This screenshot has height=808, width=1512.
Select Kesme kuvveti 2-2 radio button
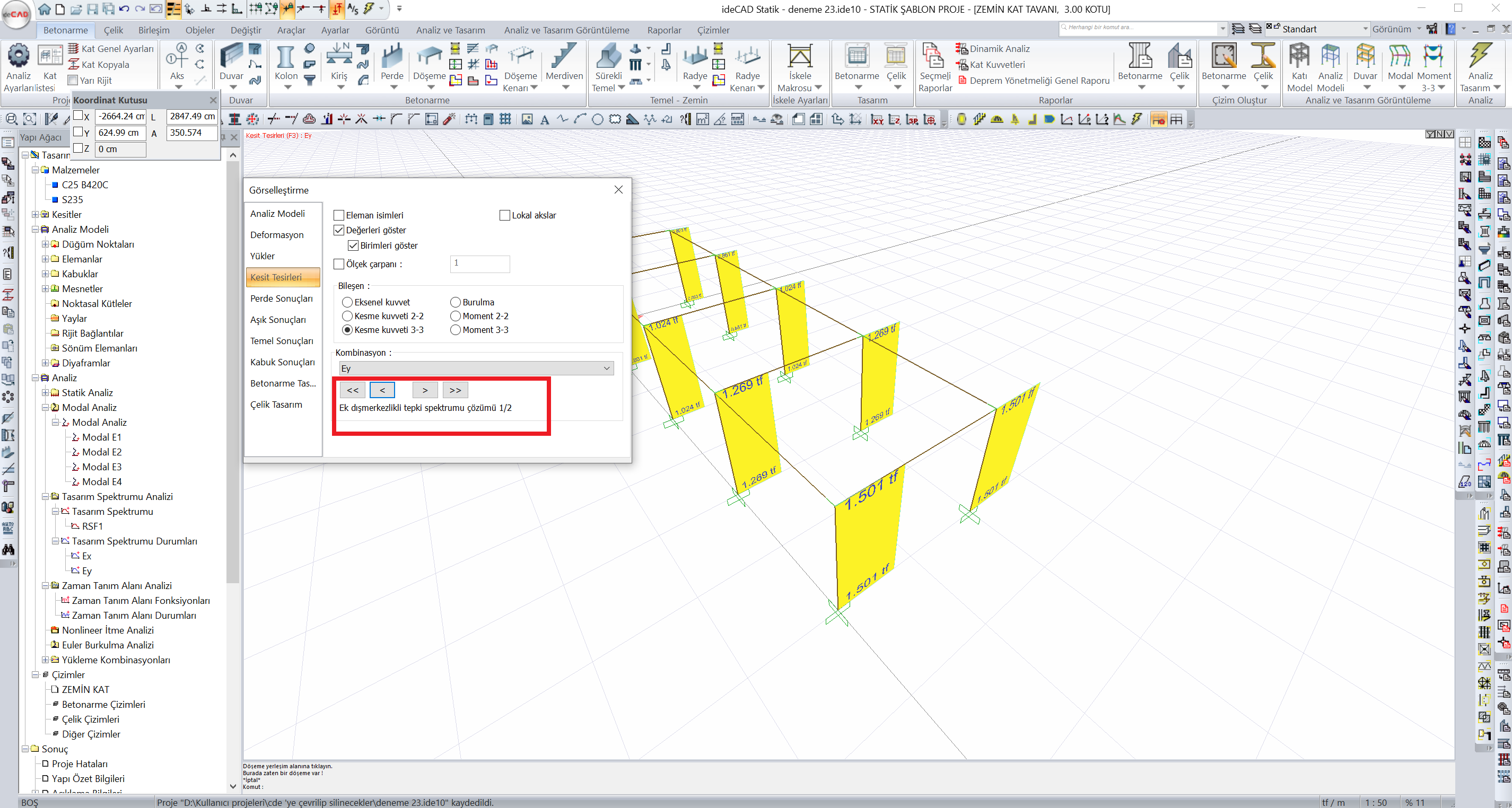tap(347, 315)
